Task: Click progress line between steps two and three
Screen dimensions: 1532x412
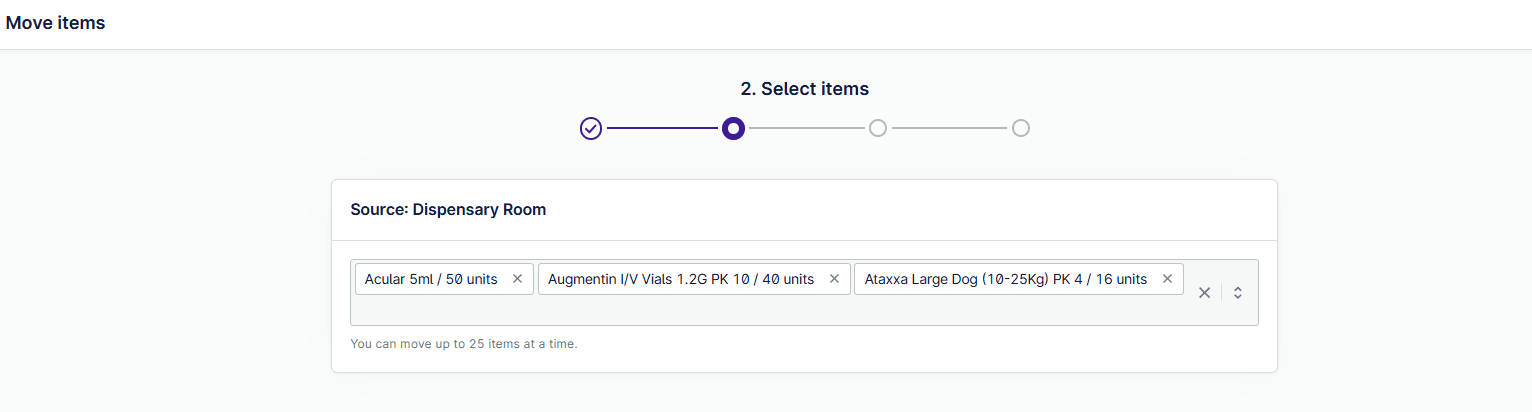Action: tap(806, 128)
